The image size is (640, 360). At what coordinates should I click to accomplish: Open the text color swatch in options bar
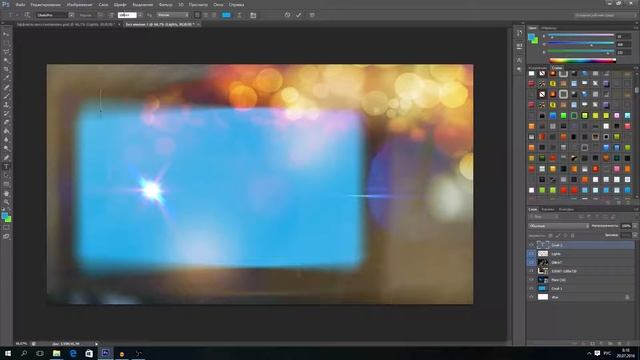click(x=226, y=15)
